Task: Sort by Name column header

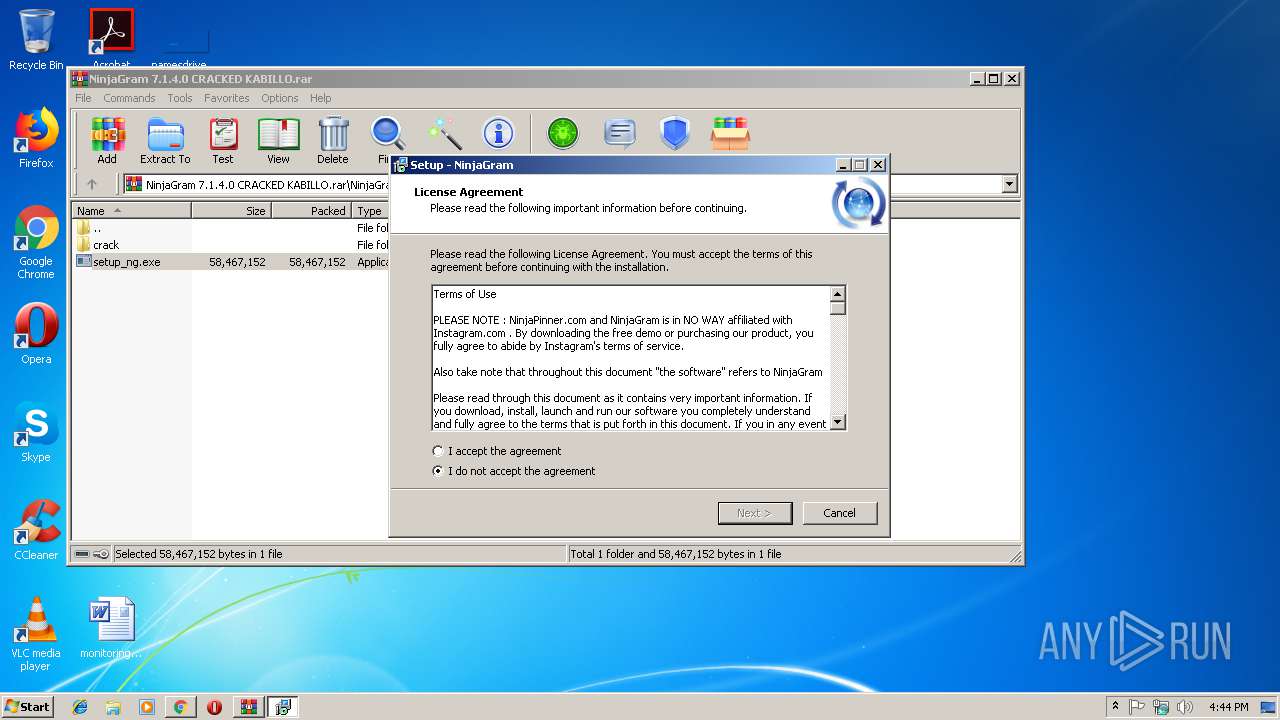Action: click(x=131, y=211)
